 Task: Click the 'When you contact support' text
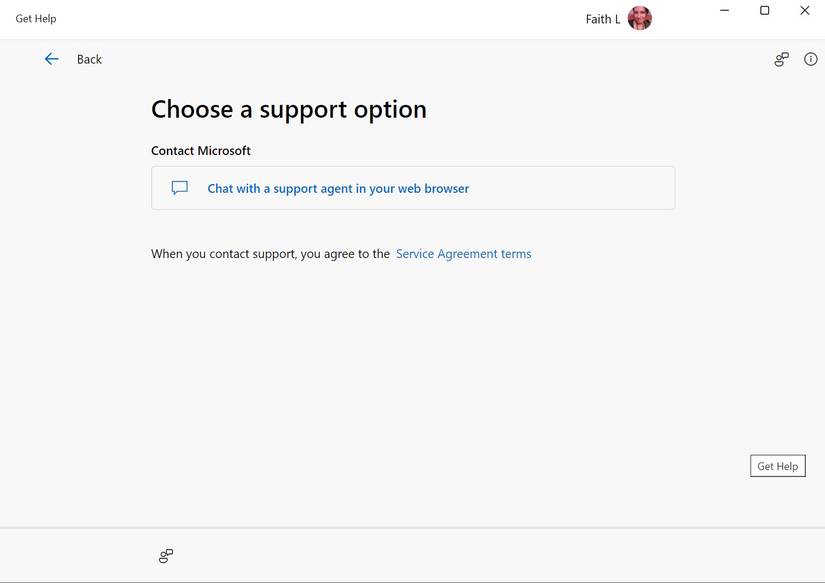(270, 254)
